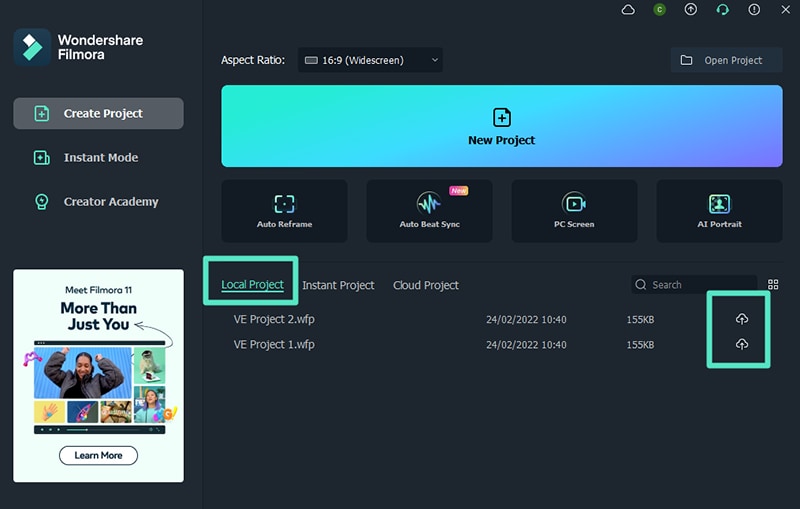This screenshot has width=800, height=509.
Task: Switch to Local Project tab
Action: click(252, 285)
